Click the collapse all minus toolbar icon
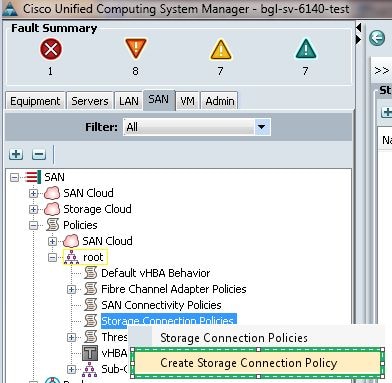Viewport: 392px width, 383px height. click(x=39, y=154)
